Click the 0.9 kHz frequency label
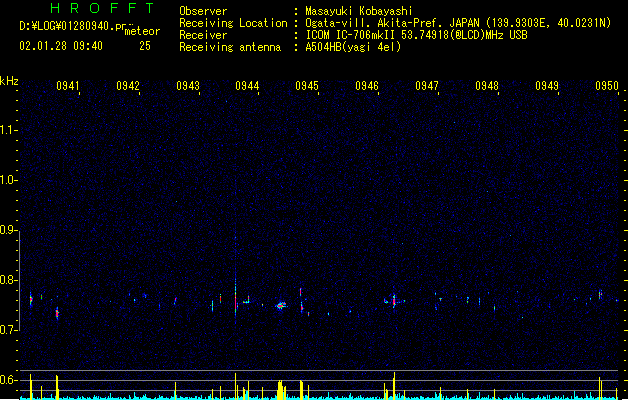629x400 pixels. click(x=7, y=230)
